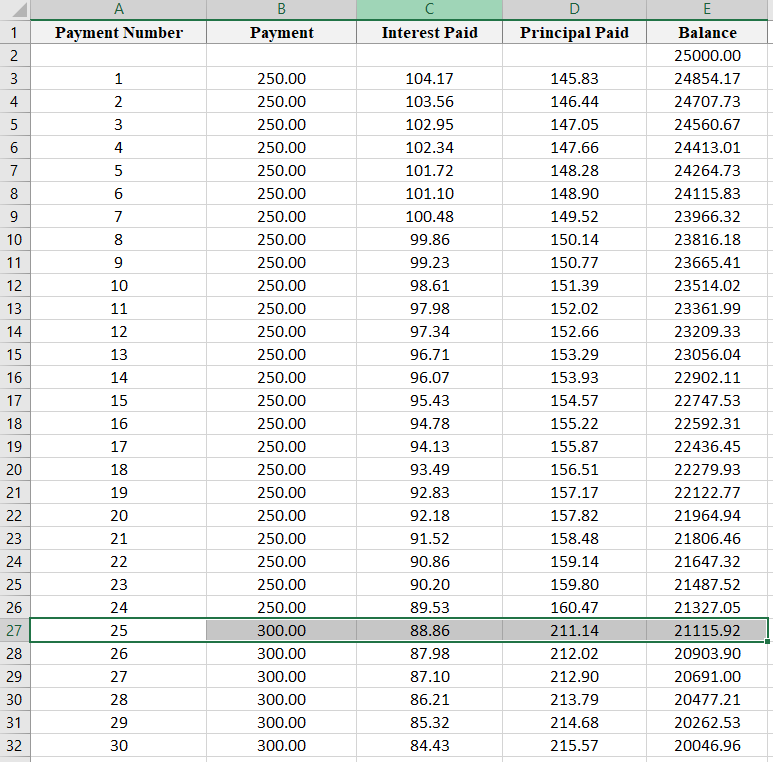Click the "Principal Paid" header cell
Screen dimensions: 773x762
574,33
